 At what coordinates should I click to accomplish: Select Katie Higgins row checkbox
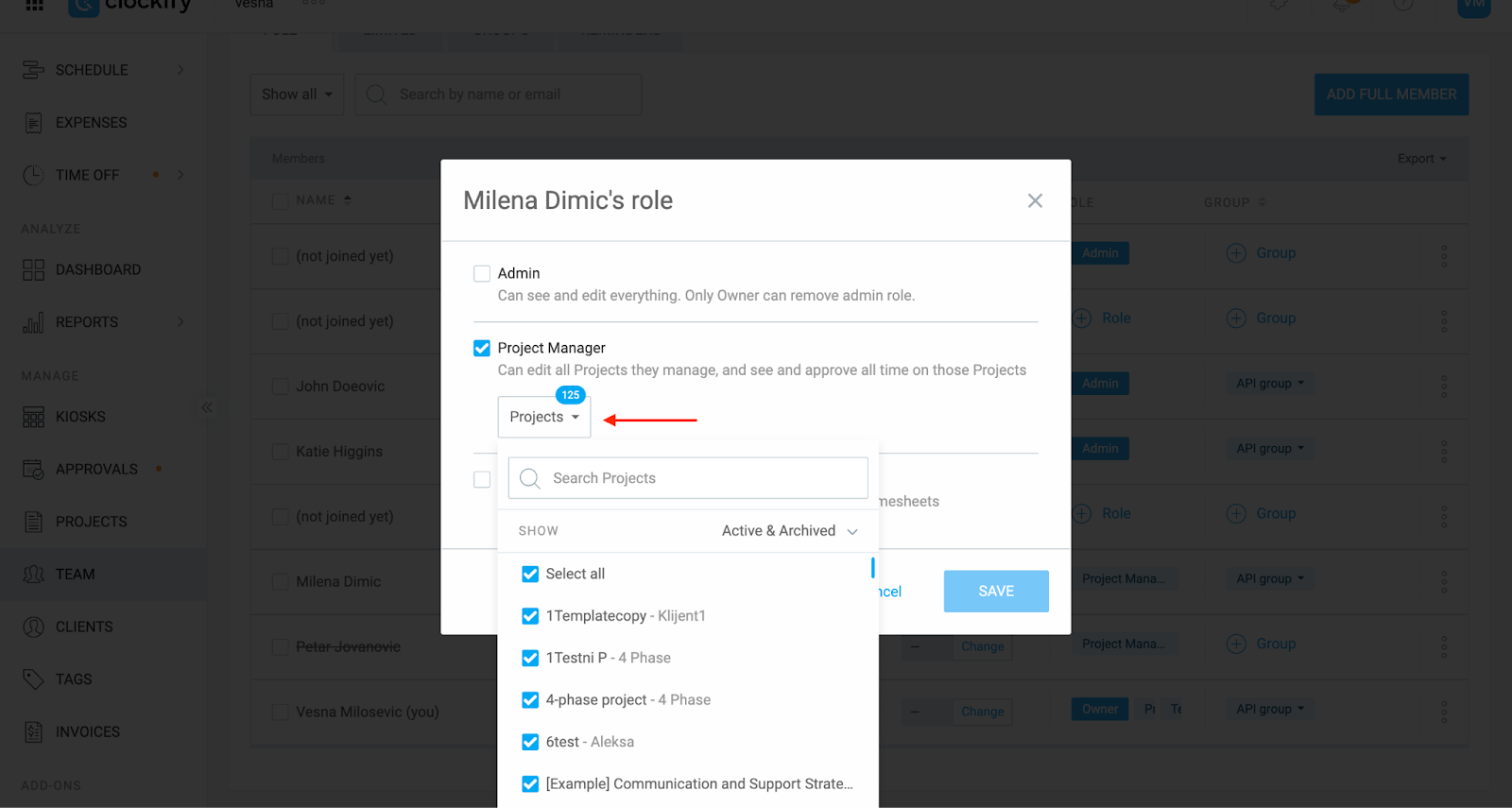[280, 452]
